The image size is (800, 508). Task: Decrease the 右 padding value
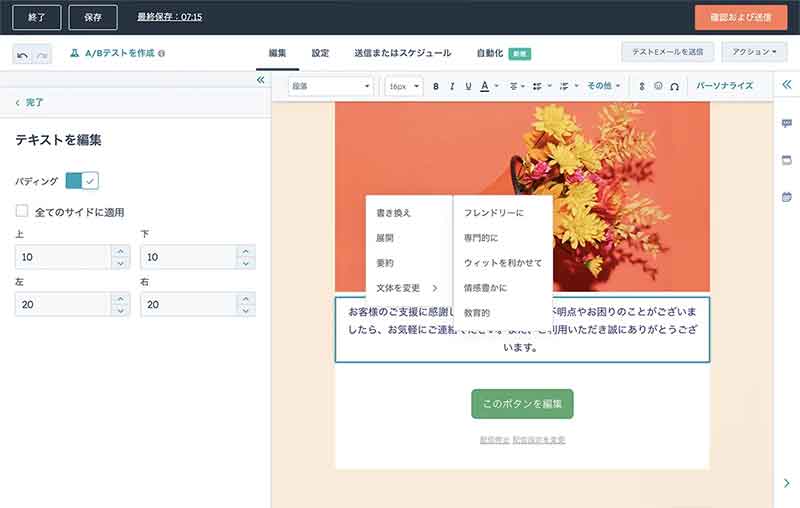click(x=246, y=311)
